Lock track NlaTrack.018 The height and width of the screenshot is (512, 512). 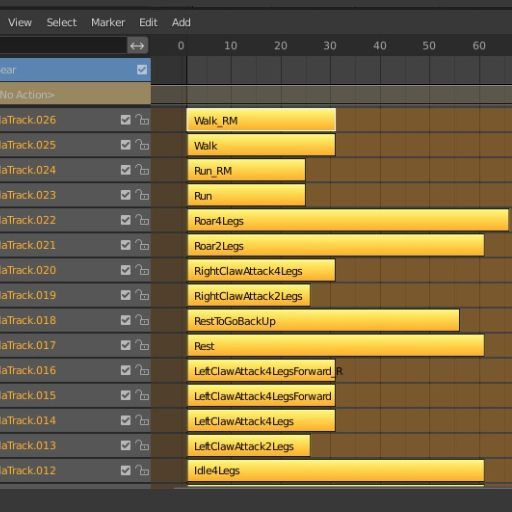tap(142, 320)
